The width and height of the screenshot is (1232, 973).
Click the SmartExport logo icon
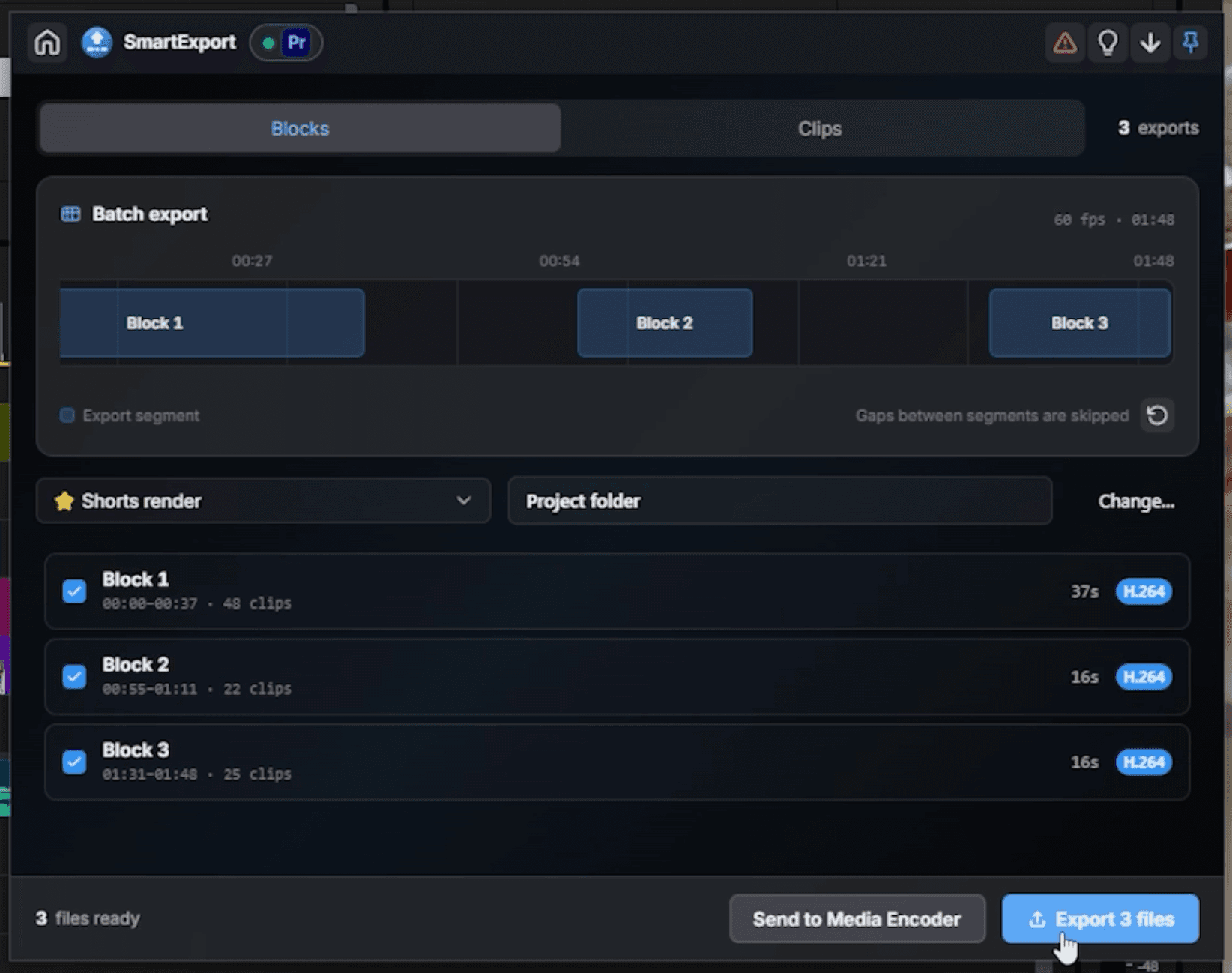tap(97, 43)
